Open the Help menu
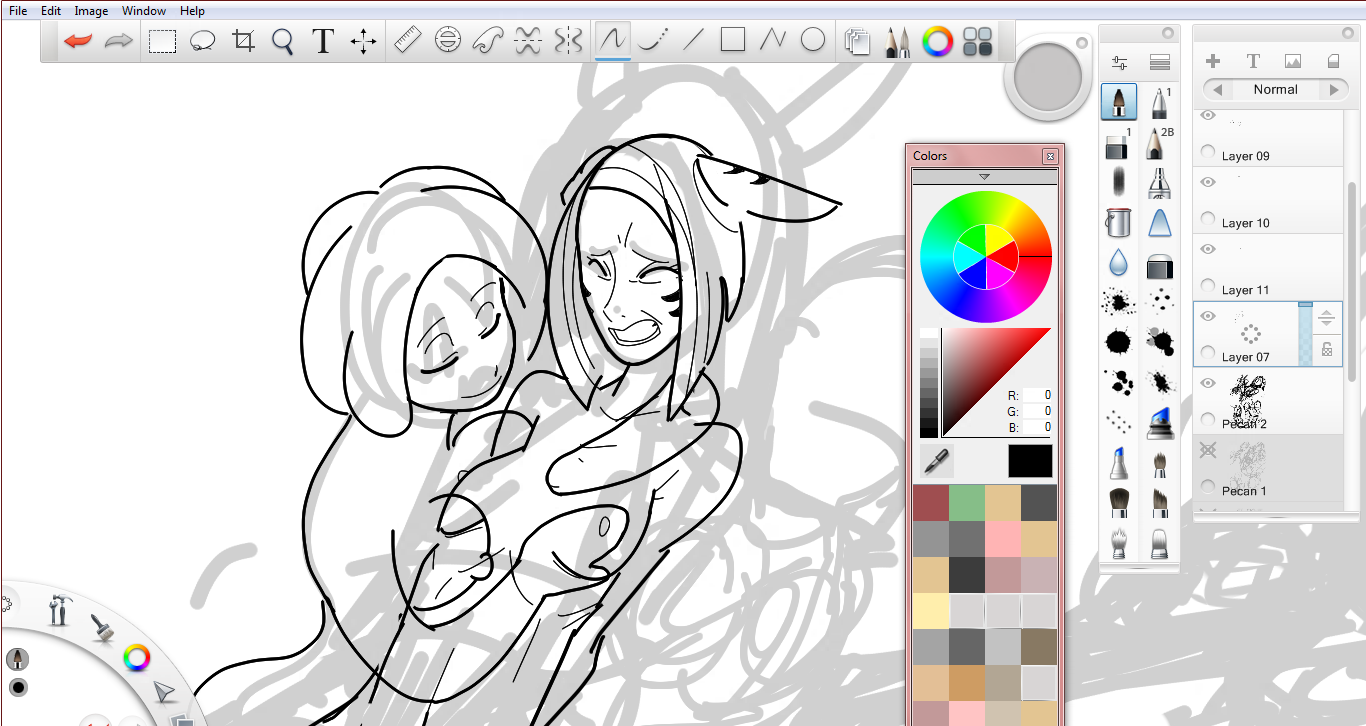The height and width of the screenshot is (726, 1366). [x=192, y=11]
